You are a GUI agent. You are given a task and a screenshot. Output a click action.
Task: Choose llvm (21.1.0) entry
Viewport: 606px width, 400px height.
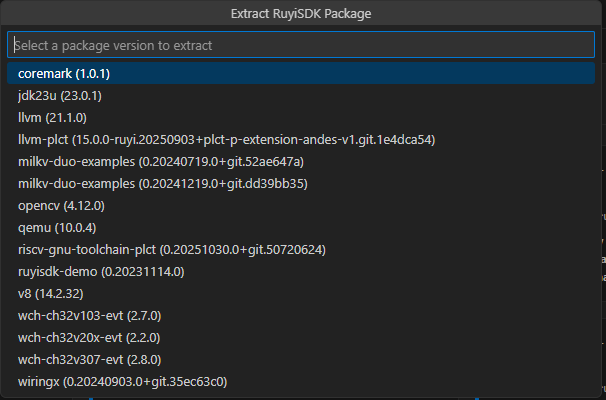(301, 117)
